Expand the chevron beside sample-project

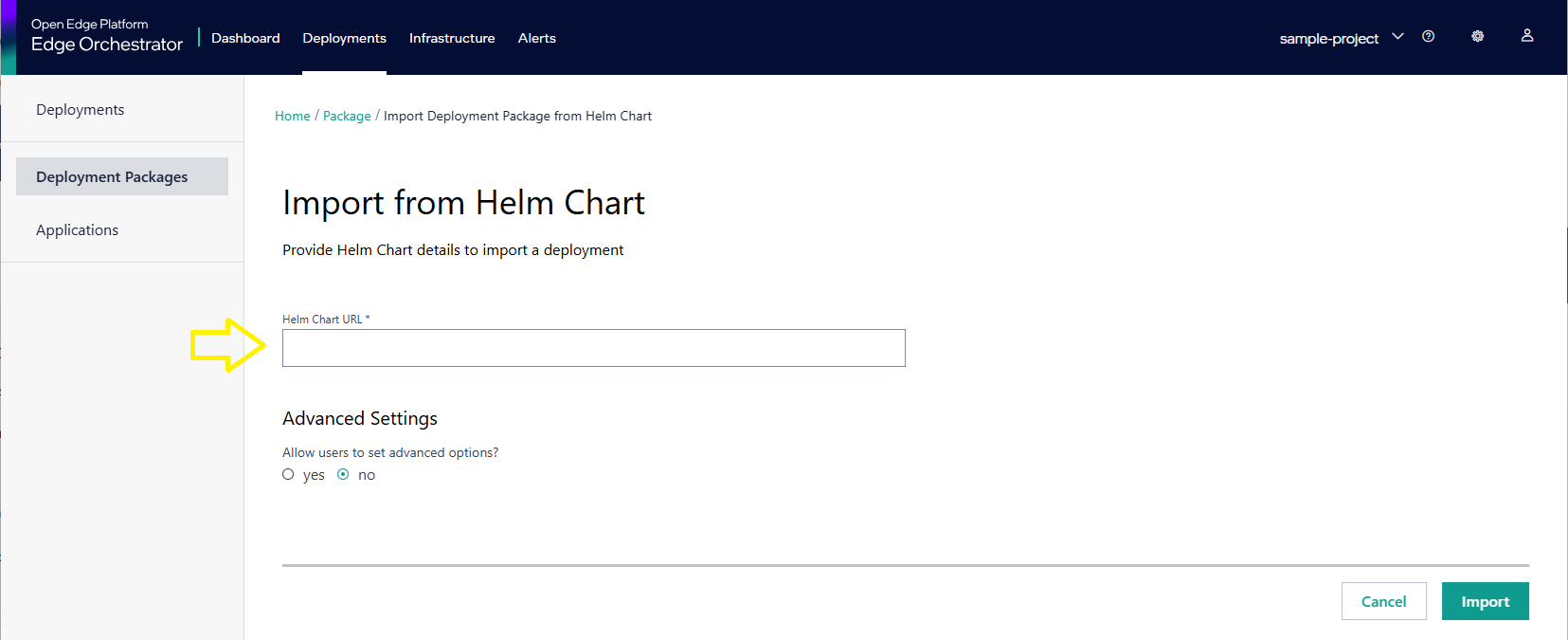(1397, 37)
